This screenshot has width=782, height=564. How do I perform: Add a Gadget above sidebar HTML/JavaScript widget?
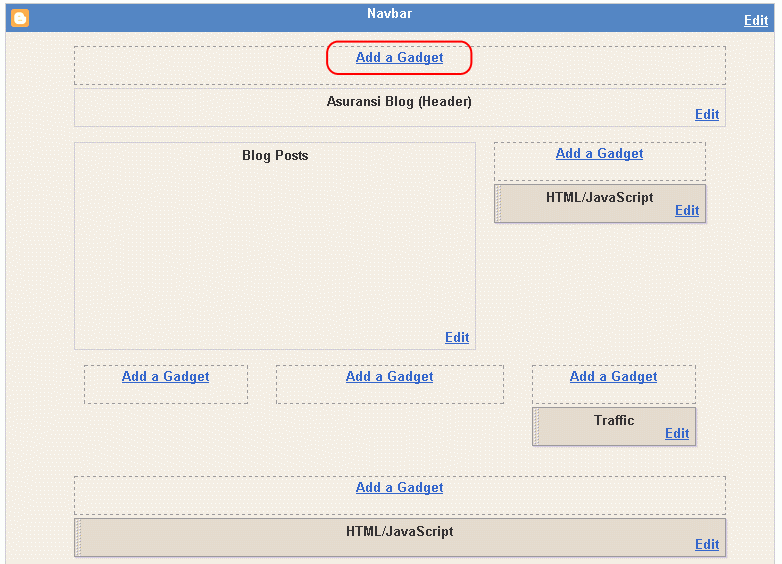599,153
